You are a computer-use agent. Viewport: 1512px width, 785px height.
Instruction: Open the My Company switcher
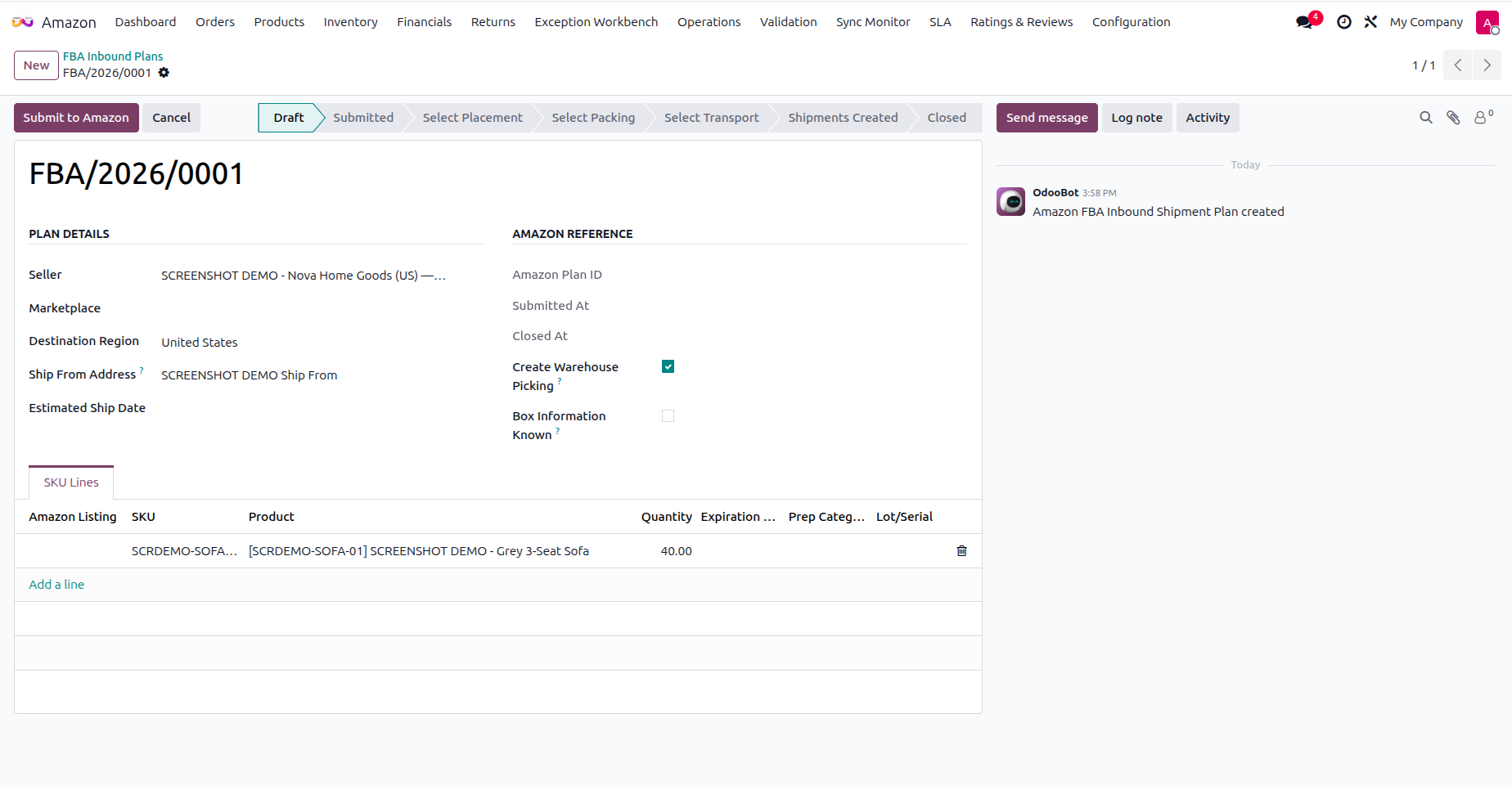tap(1426, 22)
